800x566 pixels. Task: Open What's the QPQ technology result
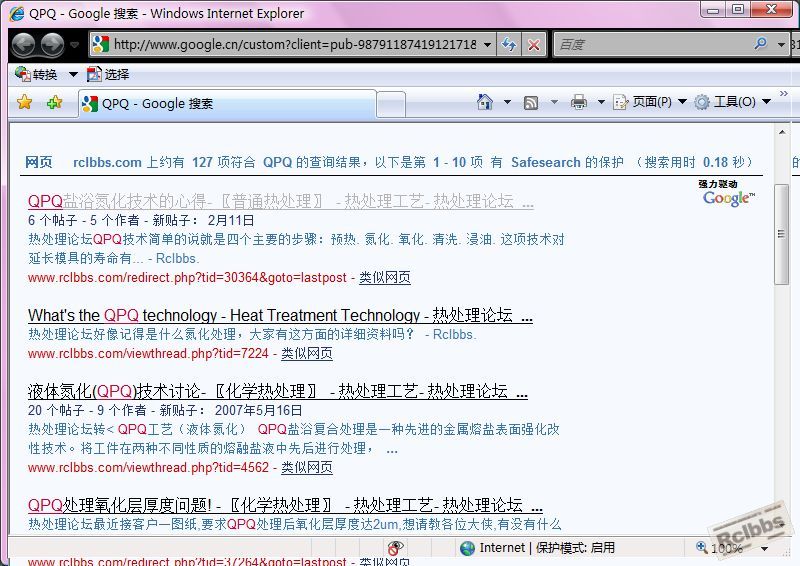[280, 315]
